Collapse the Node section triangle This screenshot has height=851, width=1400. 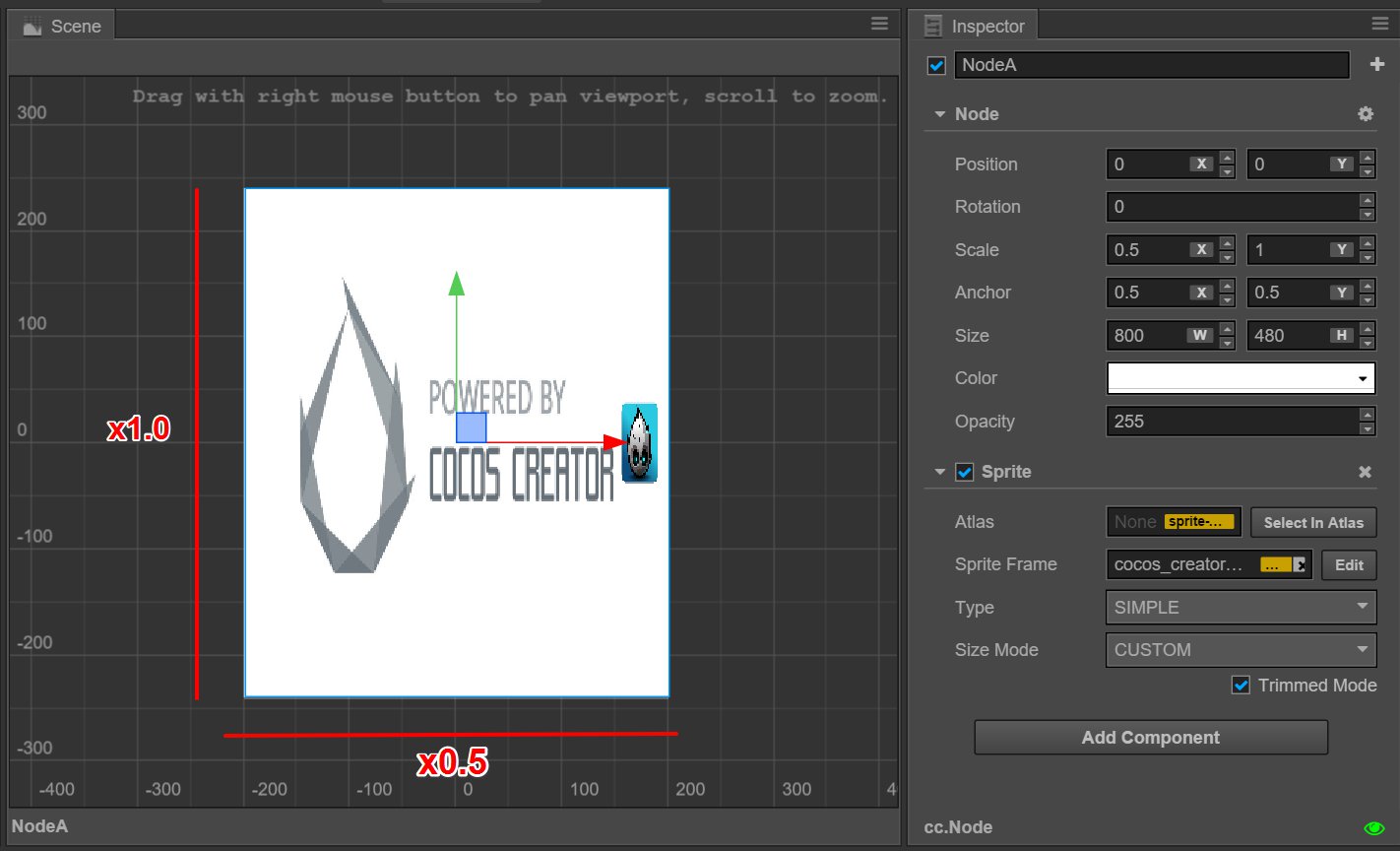[x=940, y=115]
